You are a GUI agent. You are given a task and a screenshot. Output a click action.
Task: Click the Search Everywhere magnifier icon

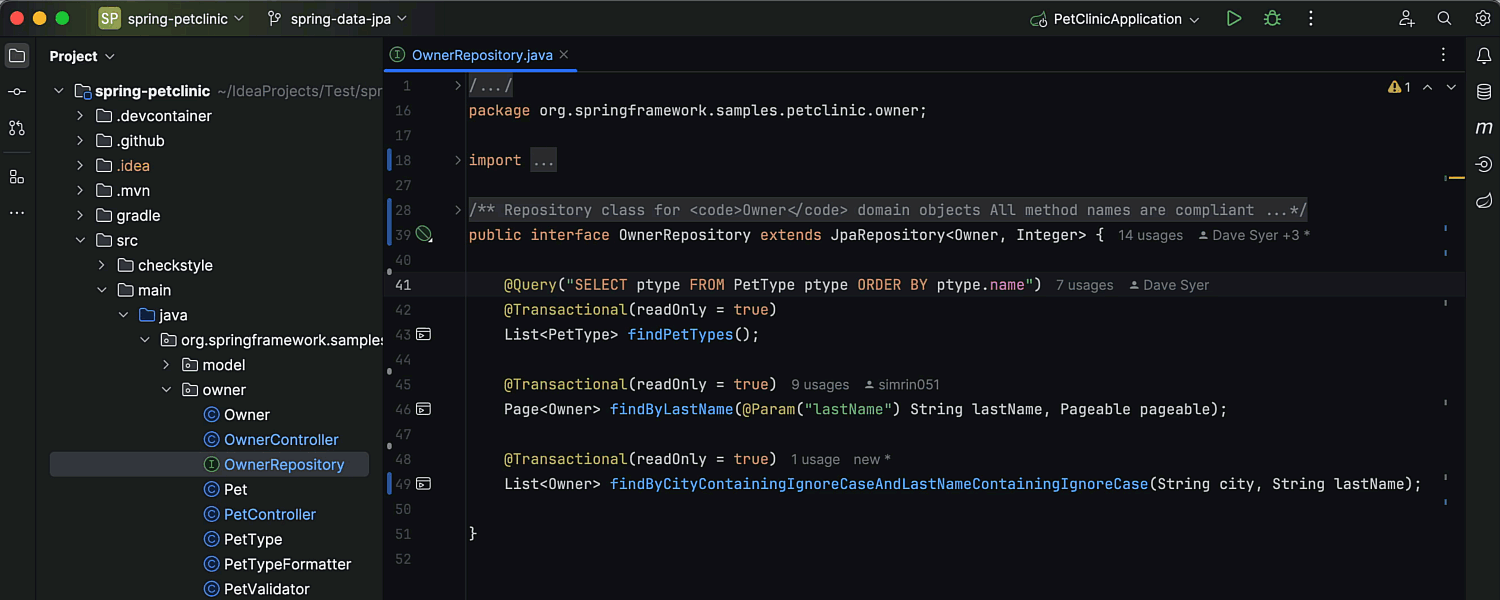1445,19
